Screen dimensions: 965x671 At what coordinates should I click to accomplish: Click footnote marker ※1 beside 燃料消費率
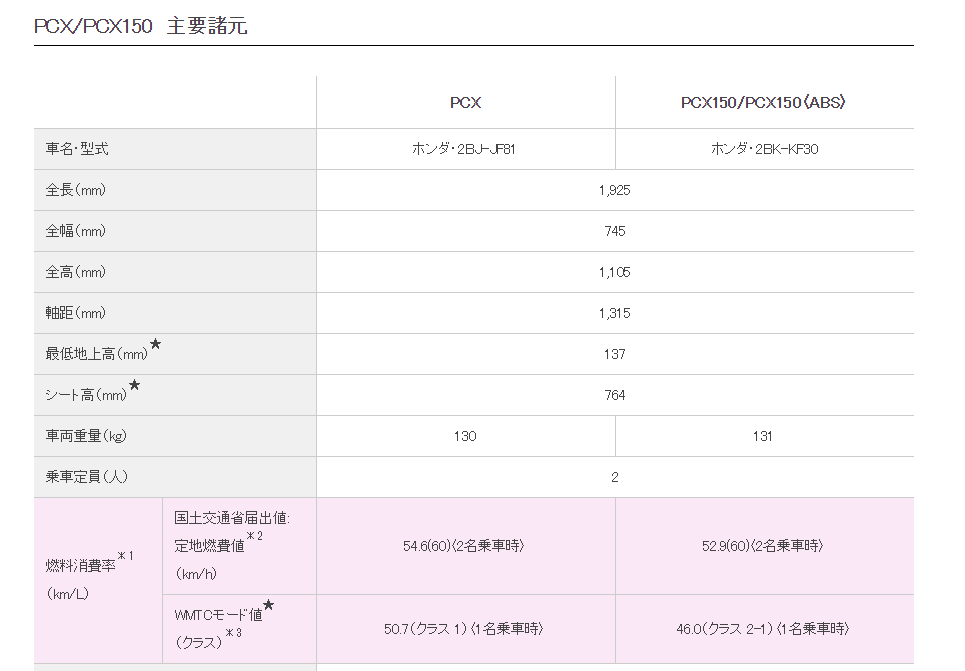[126, 556]
